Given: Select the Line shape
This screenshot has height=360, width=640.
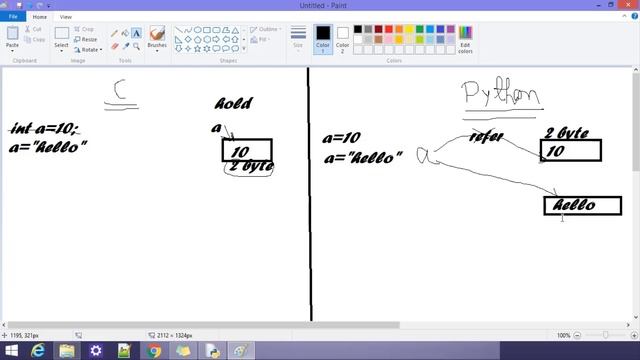Looking at the screenshot, I should pyautogui.click(x=178, y=30).
